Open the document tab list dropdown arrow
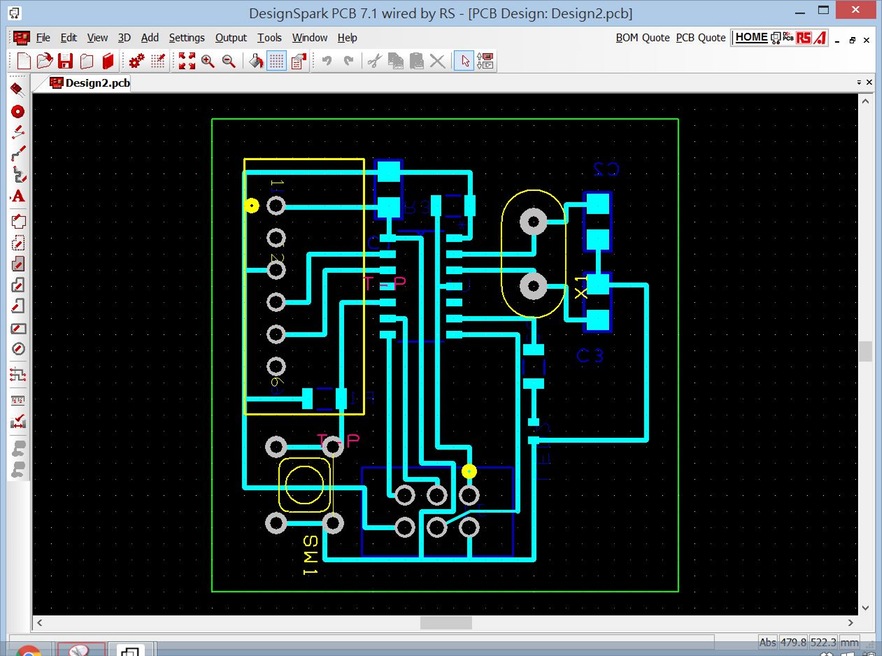This screenshot has width=882, height=656. pos(859,82)
